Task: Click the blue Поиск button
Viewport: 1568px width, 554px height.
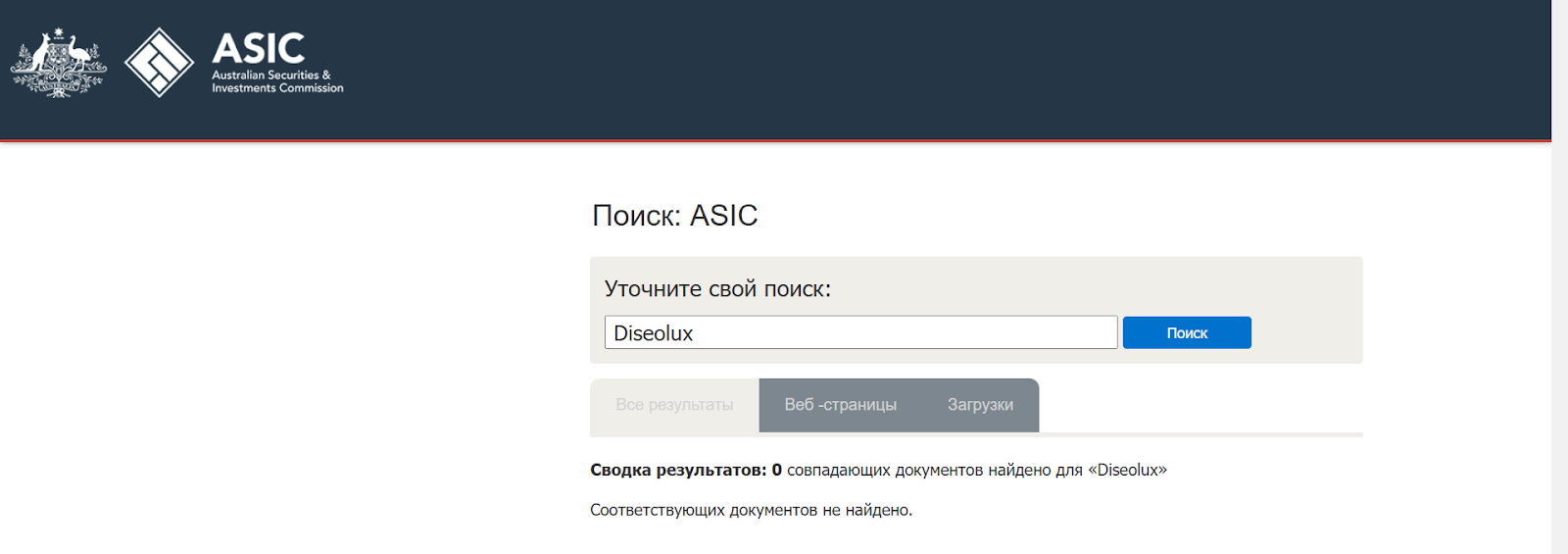Action: (x=1187, y=332)
